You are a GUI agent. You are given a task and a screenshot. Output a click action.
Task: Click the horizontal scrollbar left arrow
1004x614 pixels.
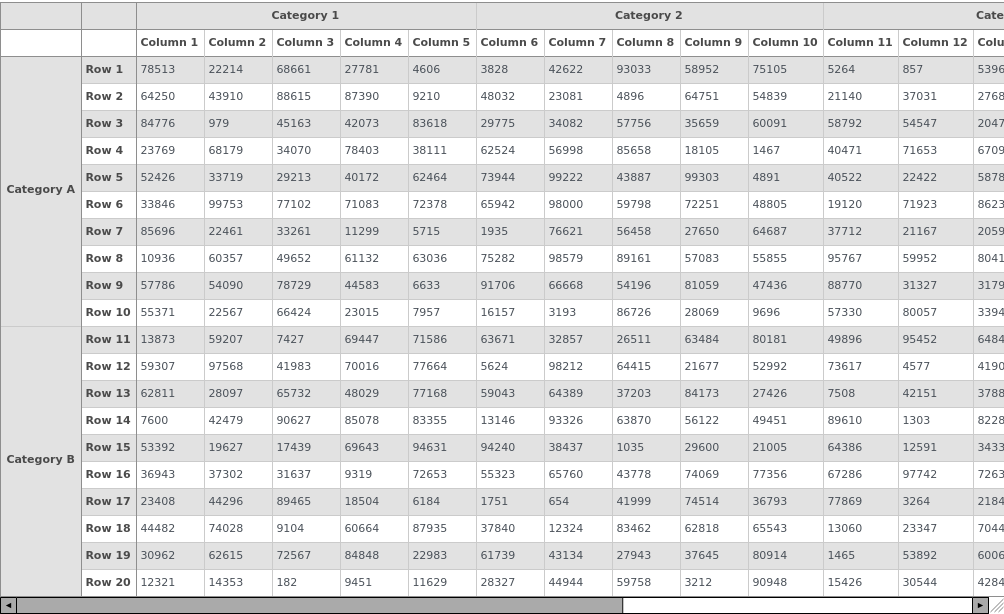point(8,605)
